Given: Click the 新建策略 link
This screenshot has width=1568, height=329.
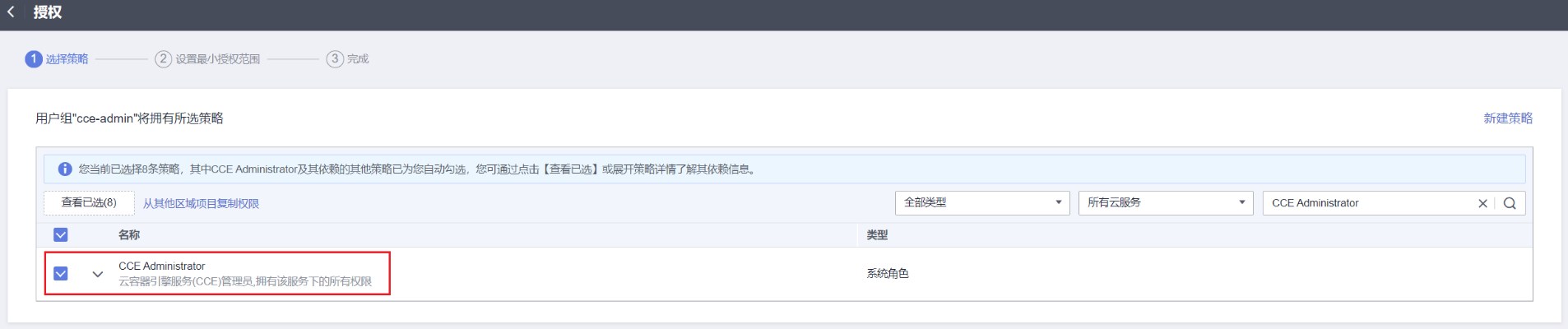Looking at the screenshot, I should pos(1507,118).
